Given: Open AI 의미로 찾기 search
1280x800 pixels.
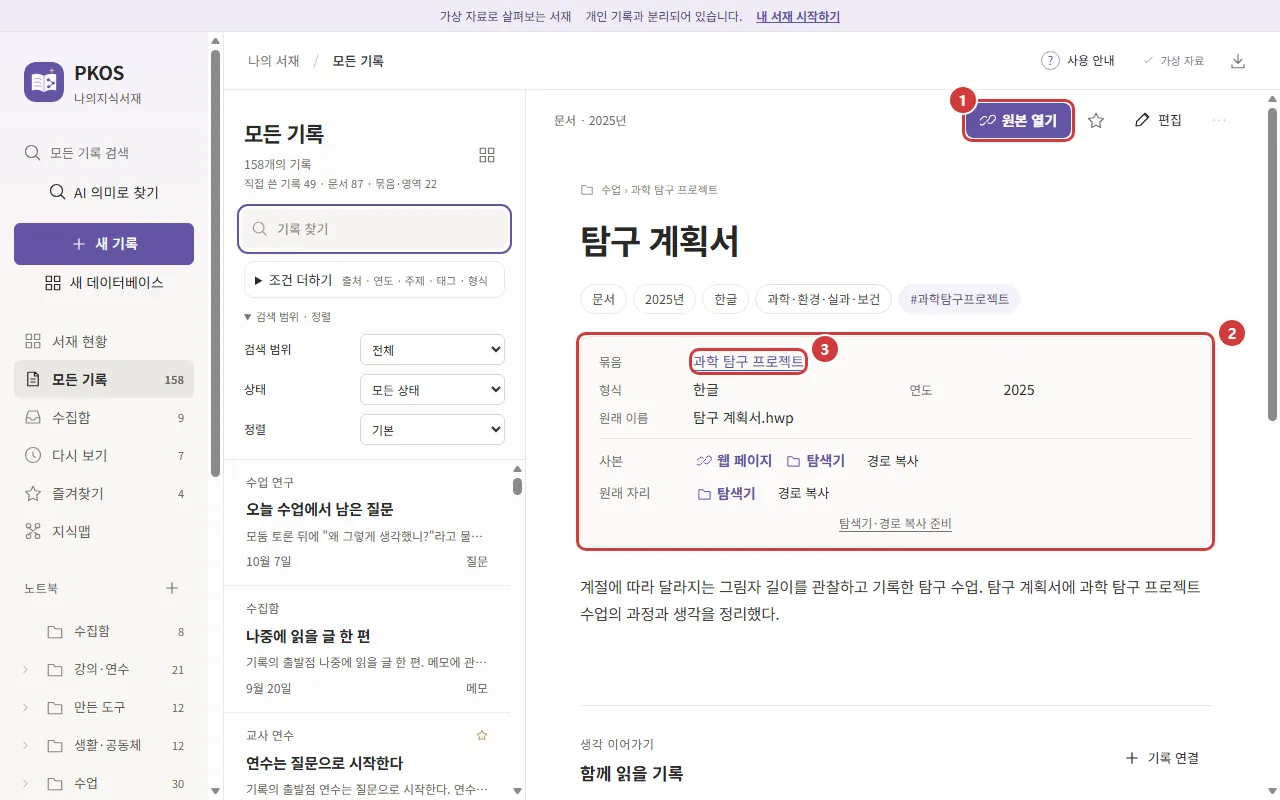Looking at the screenshot, I should tap(104, 192).
